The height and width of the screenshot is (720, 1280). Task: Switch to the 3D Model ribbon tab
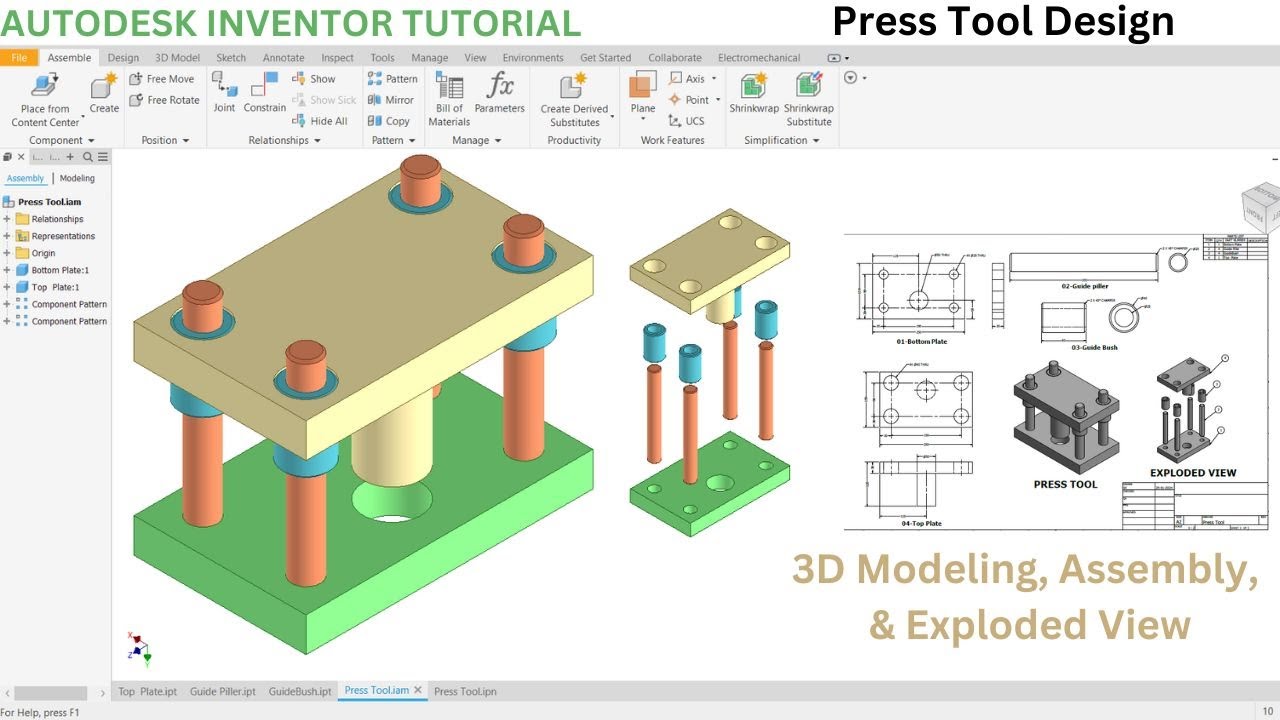178,58
